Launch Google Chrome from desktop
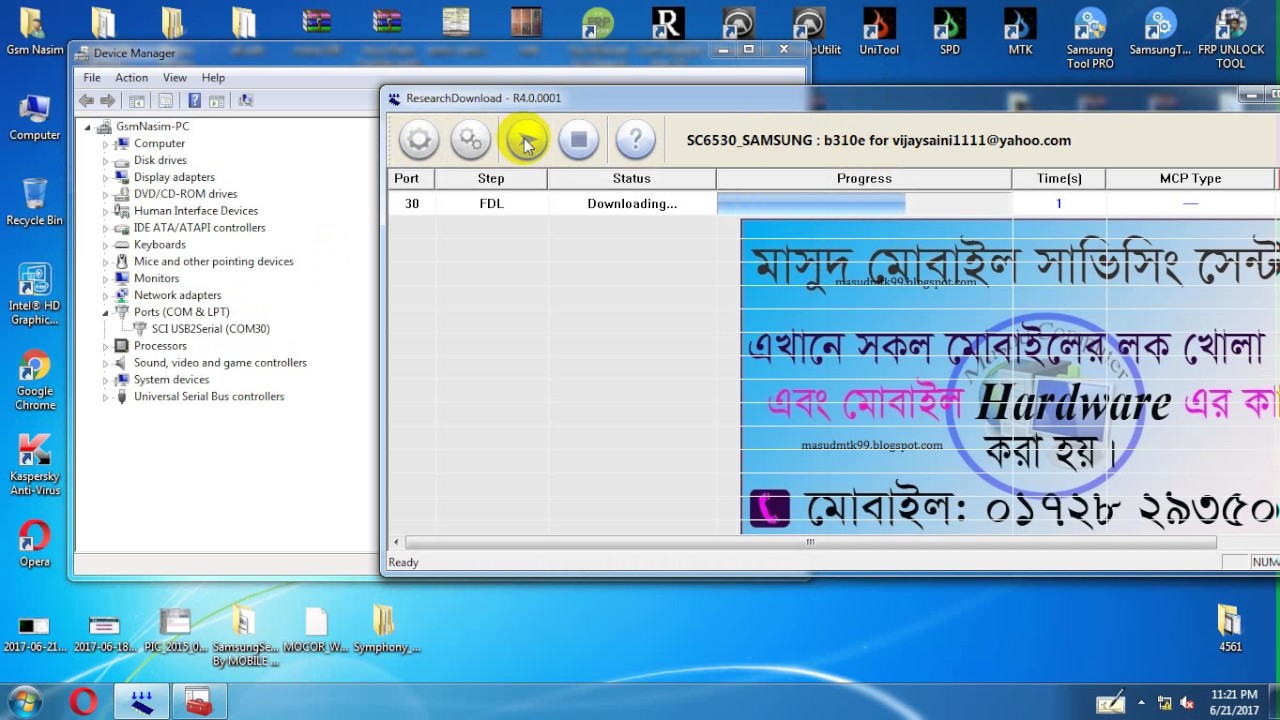1280x720 pixels. tap(35, 381)
